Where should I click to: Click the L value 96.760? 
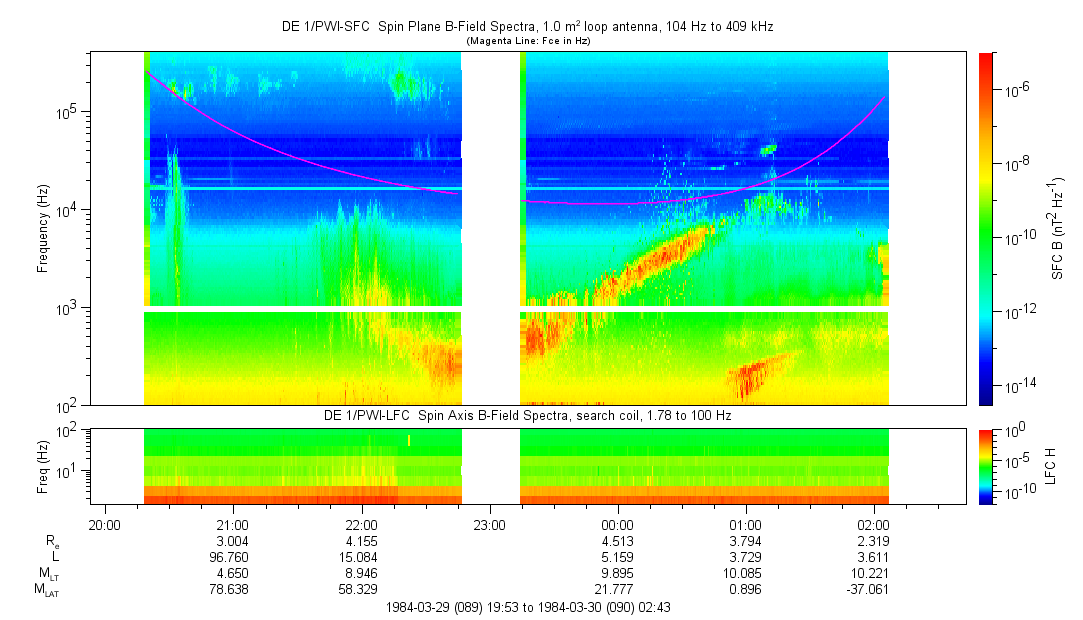(233, 557)
